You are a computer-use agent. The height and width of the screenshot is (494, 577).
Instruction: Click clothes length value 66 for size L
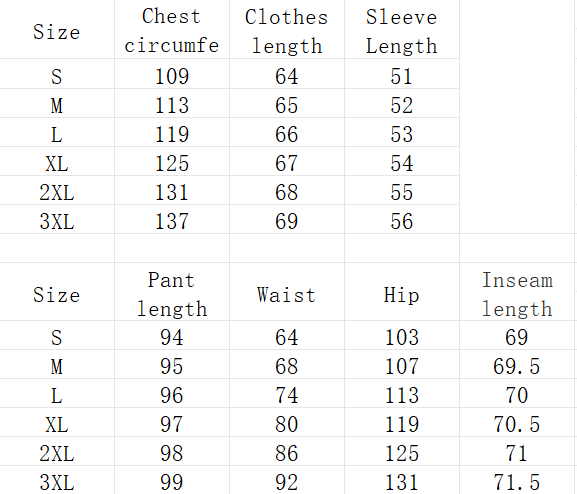[x=287, y=132]
